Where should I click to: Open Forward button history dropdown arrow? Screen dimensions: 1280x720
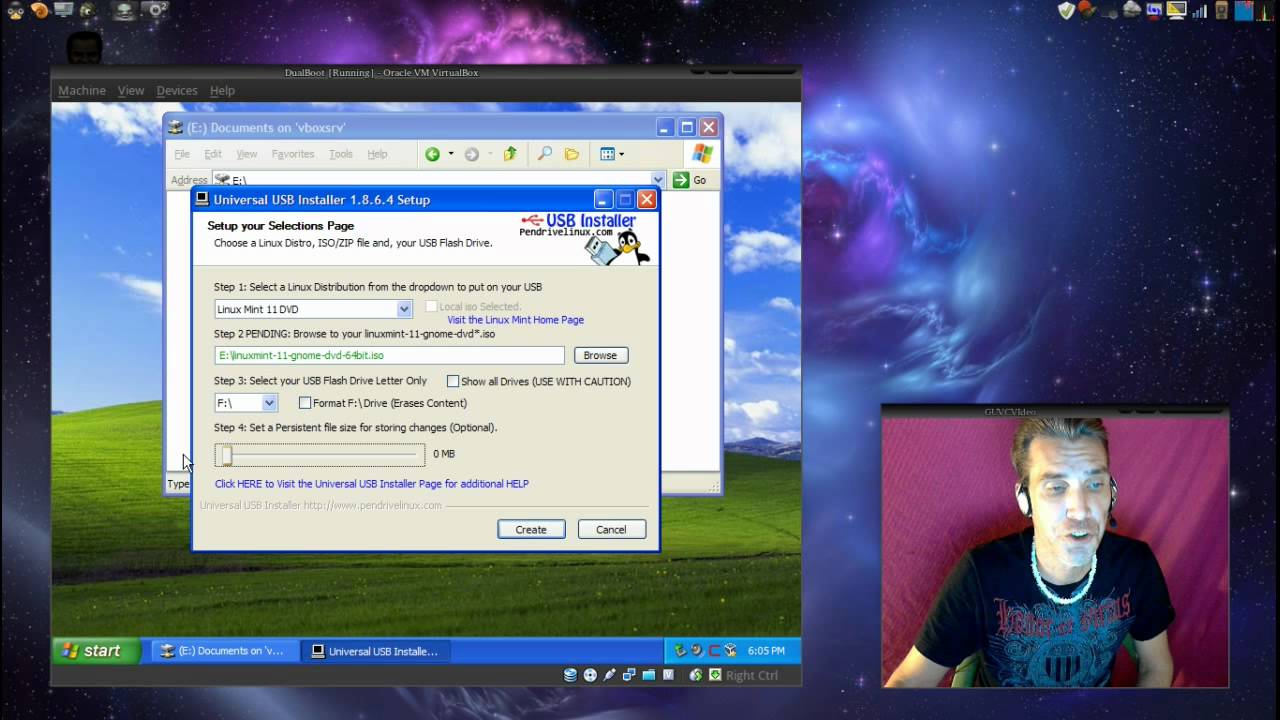490,154
